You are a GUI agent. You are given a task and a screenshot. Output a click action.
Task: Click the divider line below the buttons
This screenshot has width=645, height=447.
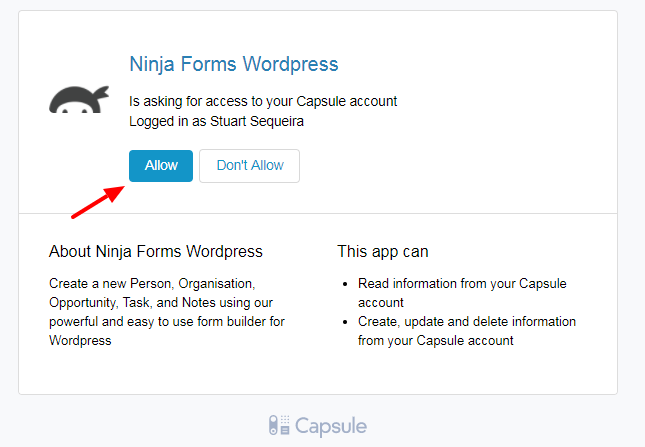tap(317, 213)
